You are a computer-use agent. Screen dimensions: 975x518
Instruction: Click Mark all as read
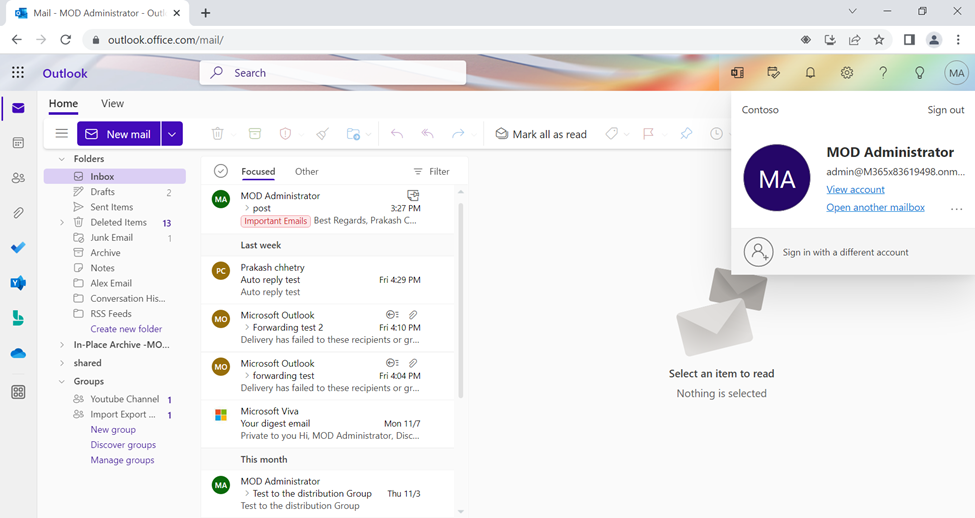pyautogui.click(x=541, y=134)
